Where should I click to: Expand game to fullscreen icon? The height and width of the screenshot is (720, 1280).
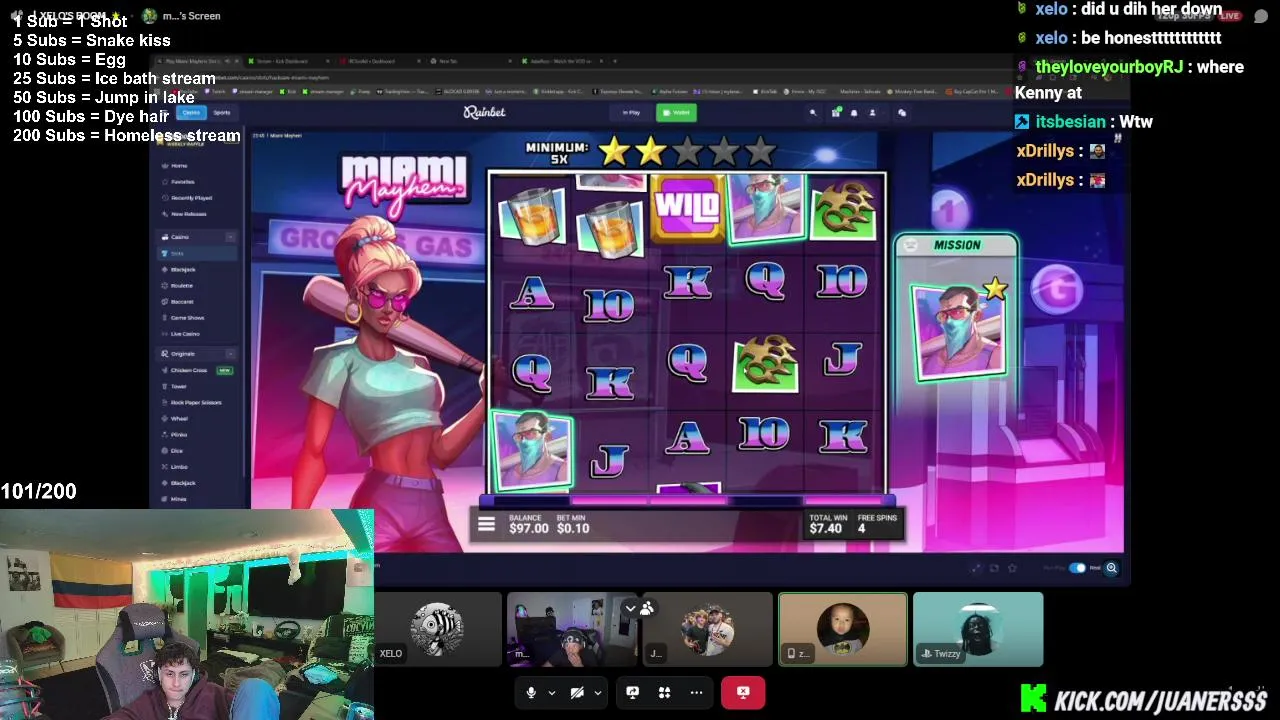[x=977, y=568]
